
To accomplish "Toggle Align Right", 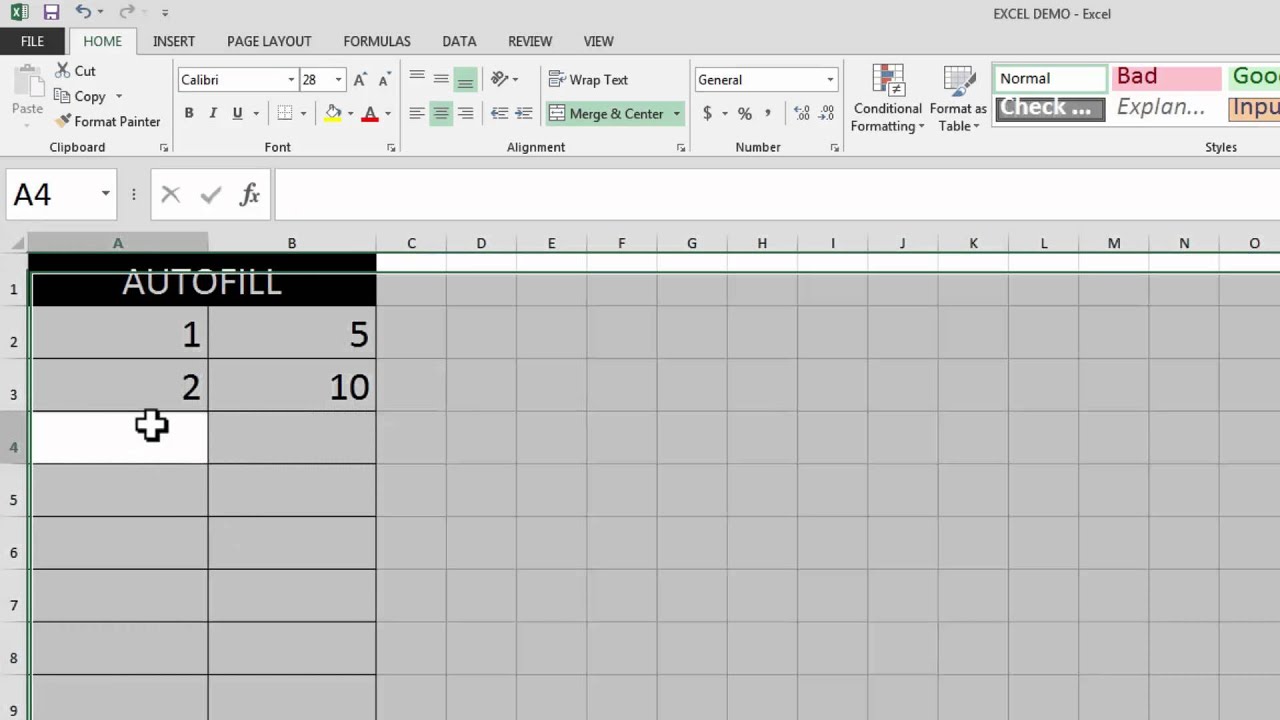I will 465,113.
